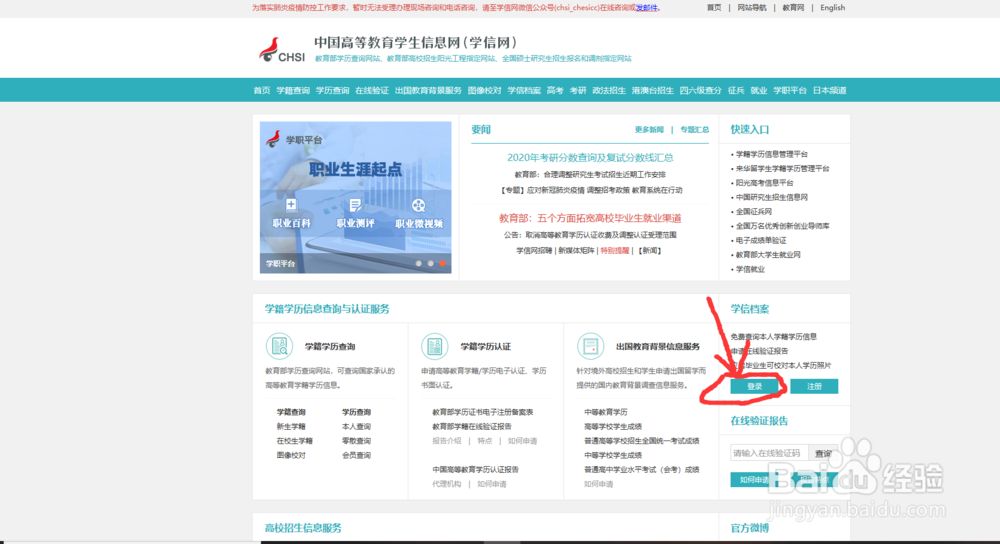Open 学历查询 in the teal navigation bar
Screen dimensions: 1000x544
pos(332,91)
